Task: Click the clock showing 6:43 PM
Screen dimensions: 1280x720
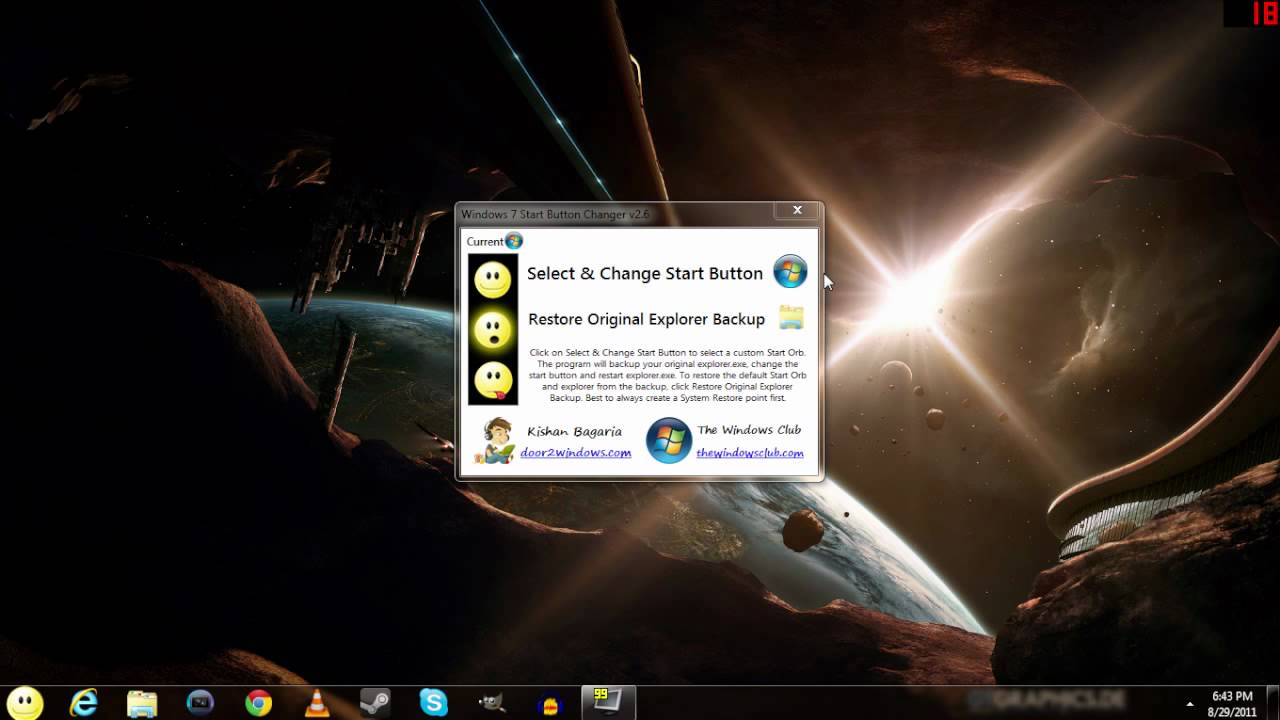Action: pos(1232,696)
